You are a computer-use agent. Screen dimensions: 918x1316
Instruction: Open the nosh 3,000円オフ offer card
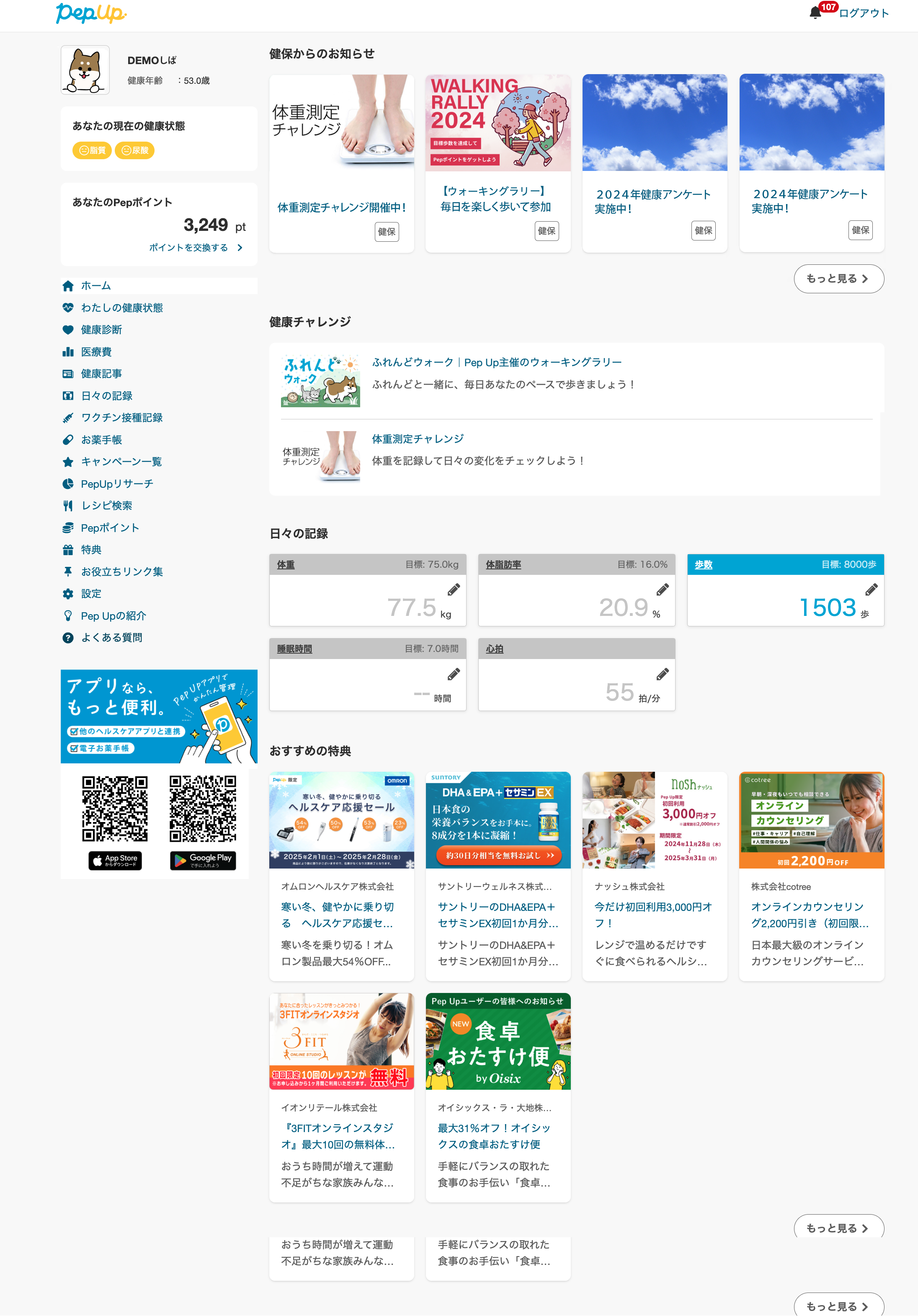[655, 876]
